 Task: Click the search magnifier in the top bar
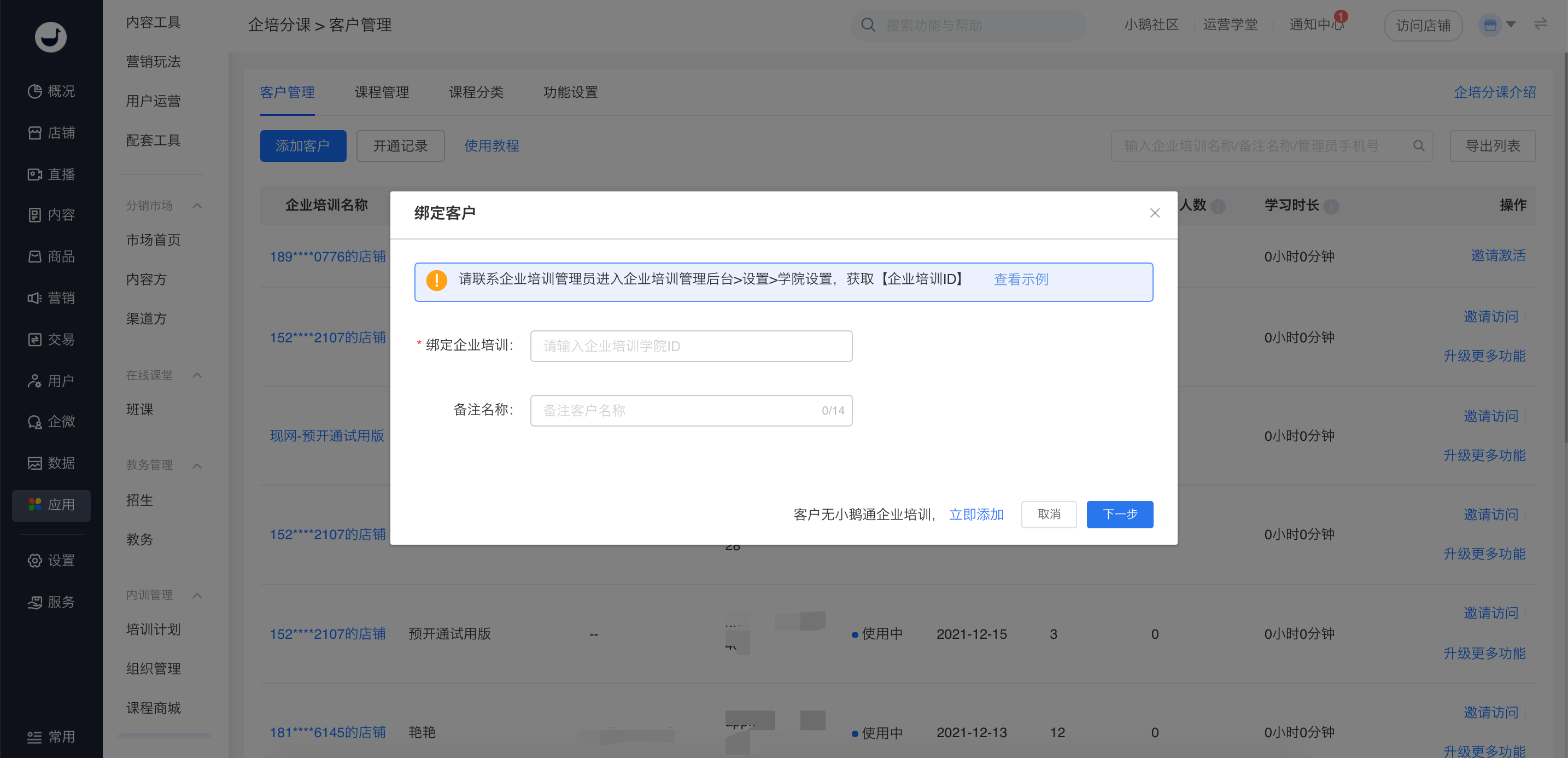pos(868,26)
